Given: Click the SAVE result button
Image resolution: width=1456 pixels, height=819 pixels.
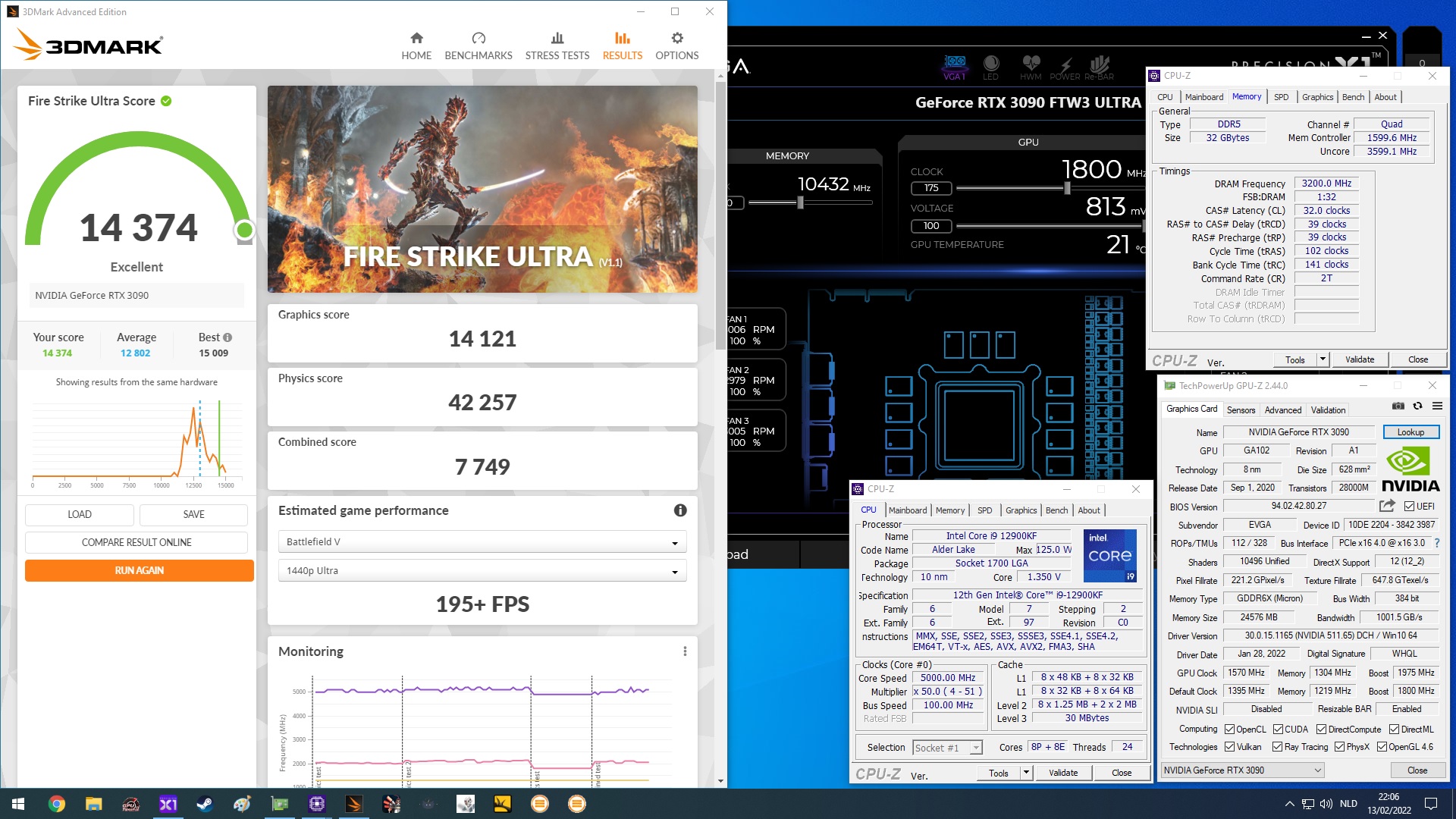Looking at the screenshot, I should click(193, 514).
